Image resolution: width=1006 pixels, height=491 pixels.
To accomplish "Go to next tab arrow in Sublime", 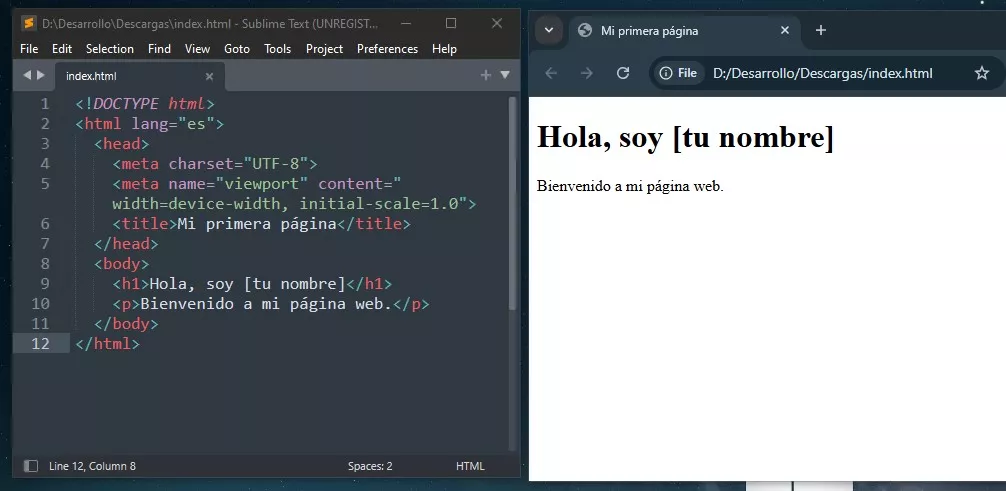I will (40, 75).
